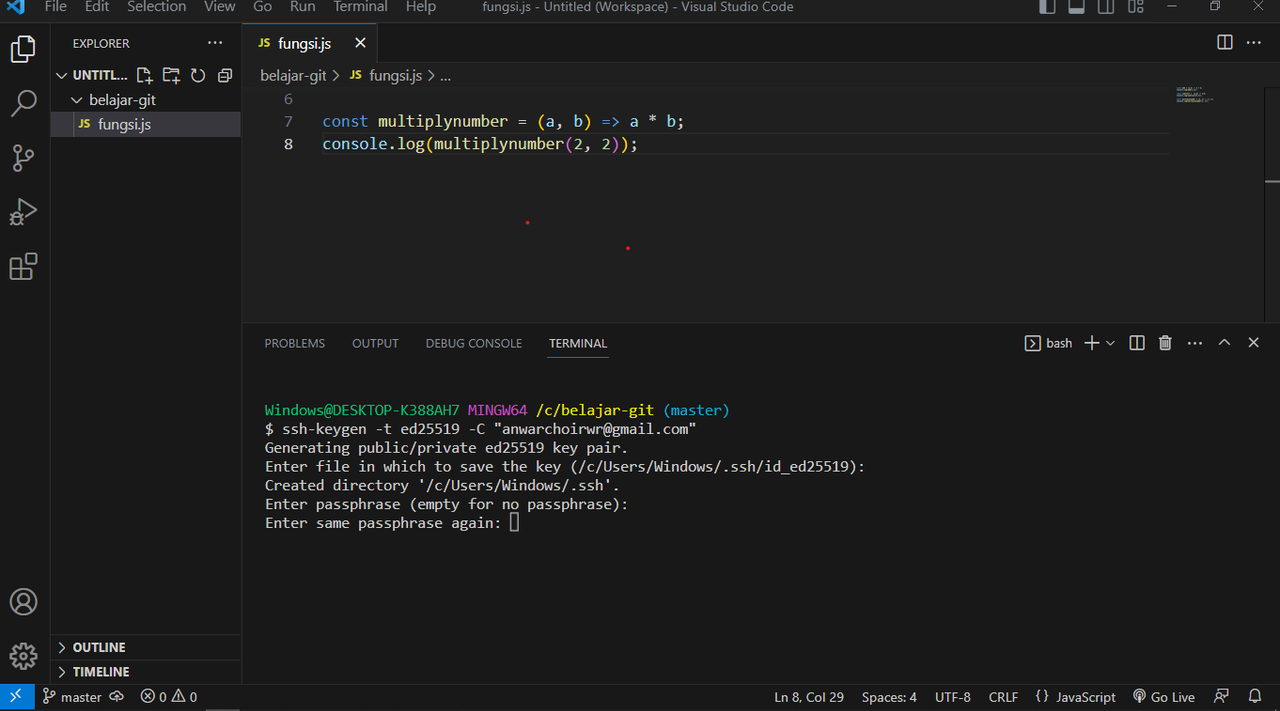Open the Manage gear icon

pyautogui.click(x=23, y=655)
